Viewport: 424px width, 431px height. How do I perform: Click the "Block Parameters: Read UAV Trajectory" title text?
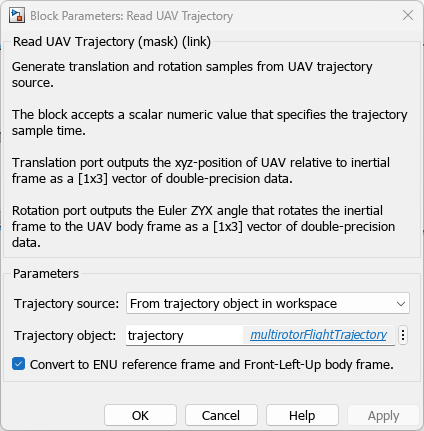click(131, 16)
